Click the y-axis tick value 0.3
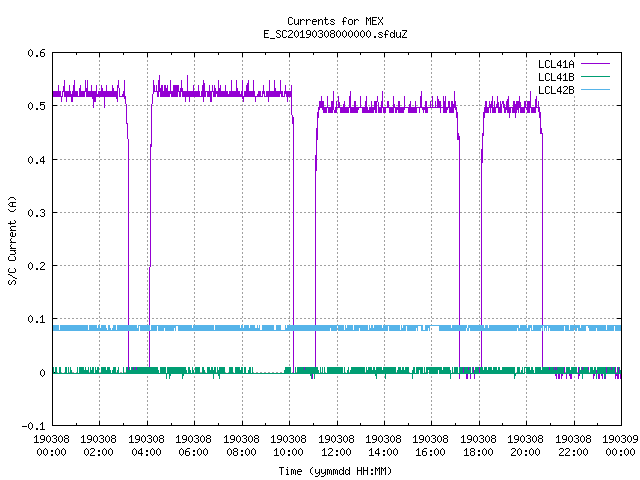 36,213
